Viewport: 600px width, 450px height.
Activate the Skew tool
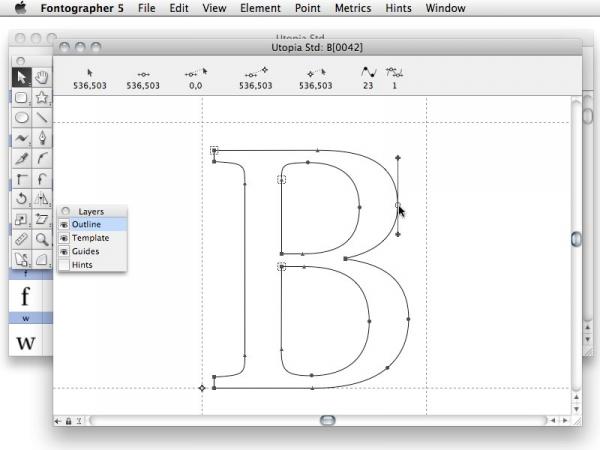click(42, 219)
